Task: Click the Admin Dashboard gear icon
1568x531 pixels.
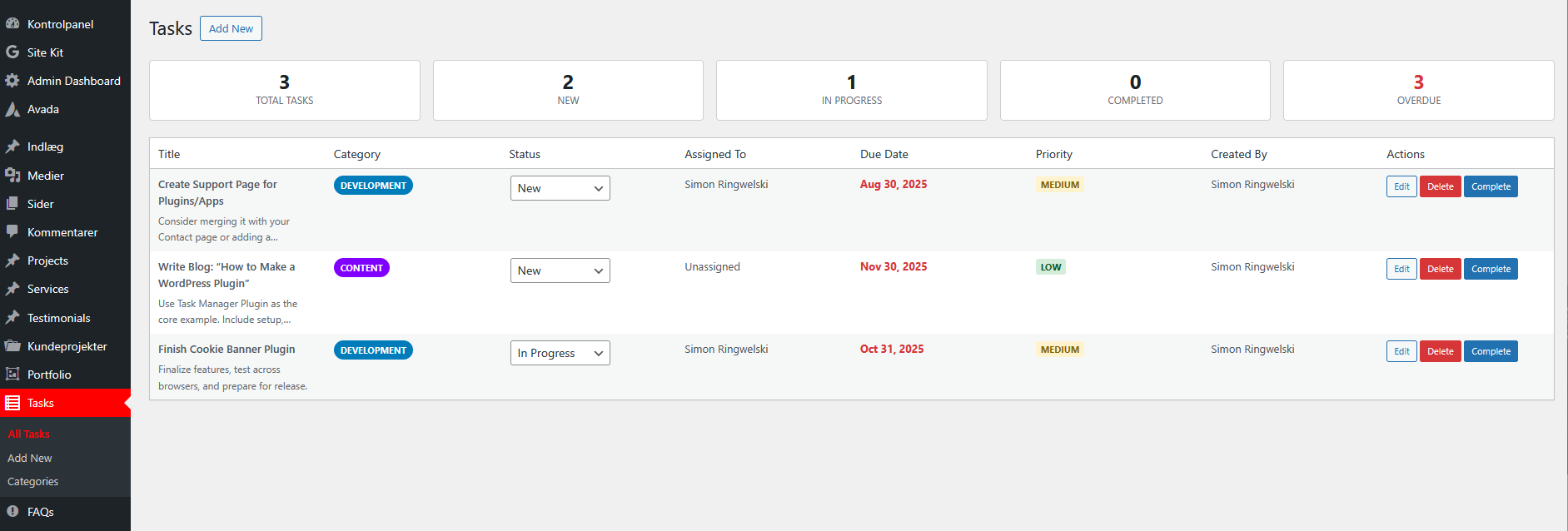Action: (12, 80)
